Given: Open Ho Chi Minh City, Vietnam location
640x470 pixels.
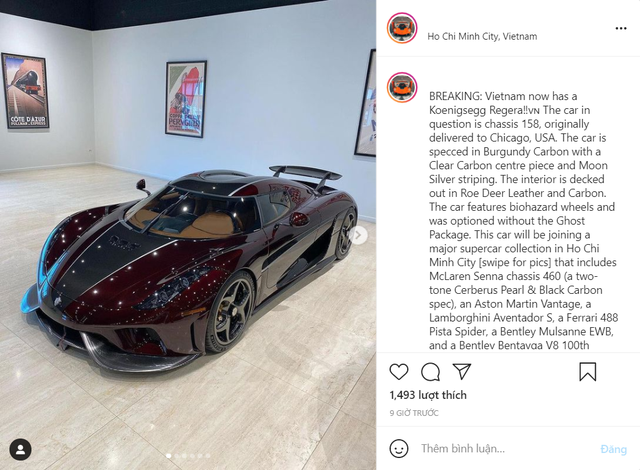Looking at the screenshot, I should tap(482, 36).
